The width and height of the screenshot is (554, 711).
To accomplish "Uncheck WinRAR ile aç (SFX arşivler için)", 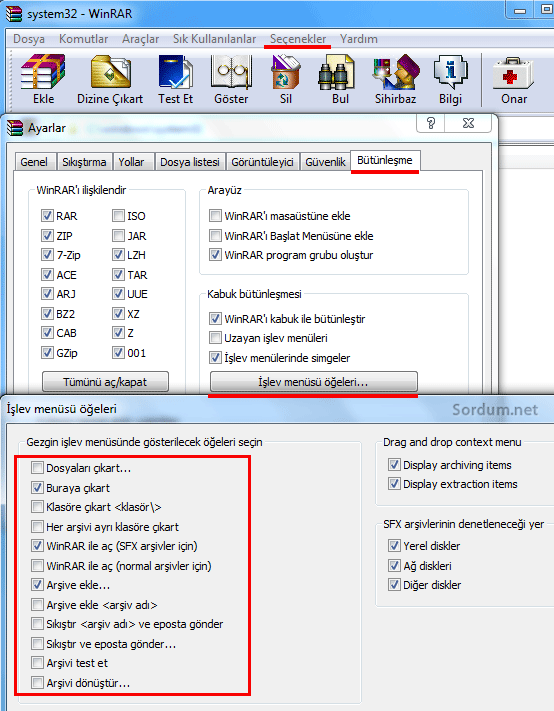I will coord(37,545).
